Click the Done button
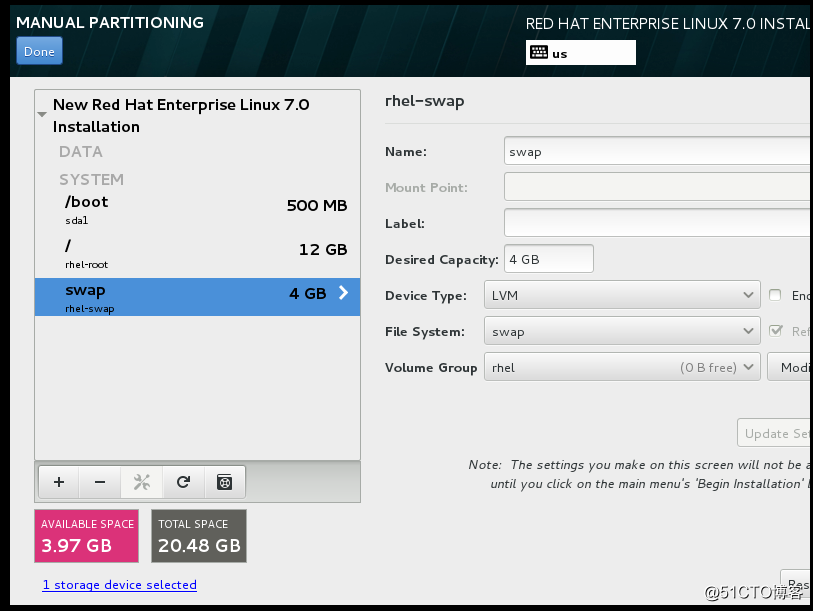 point(39,51)
